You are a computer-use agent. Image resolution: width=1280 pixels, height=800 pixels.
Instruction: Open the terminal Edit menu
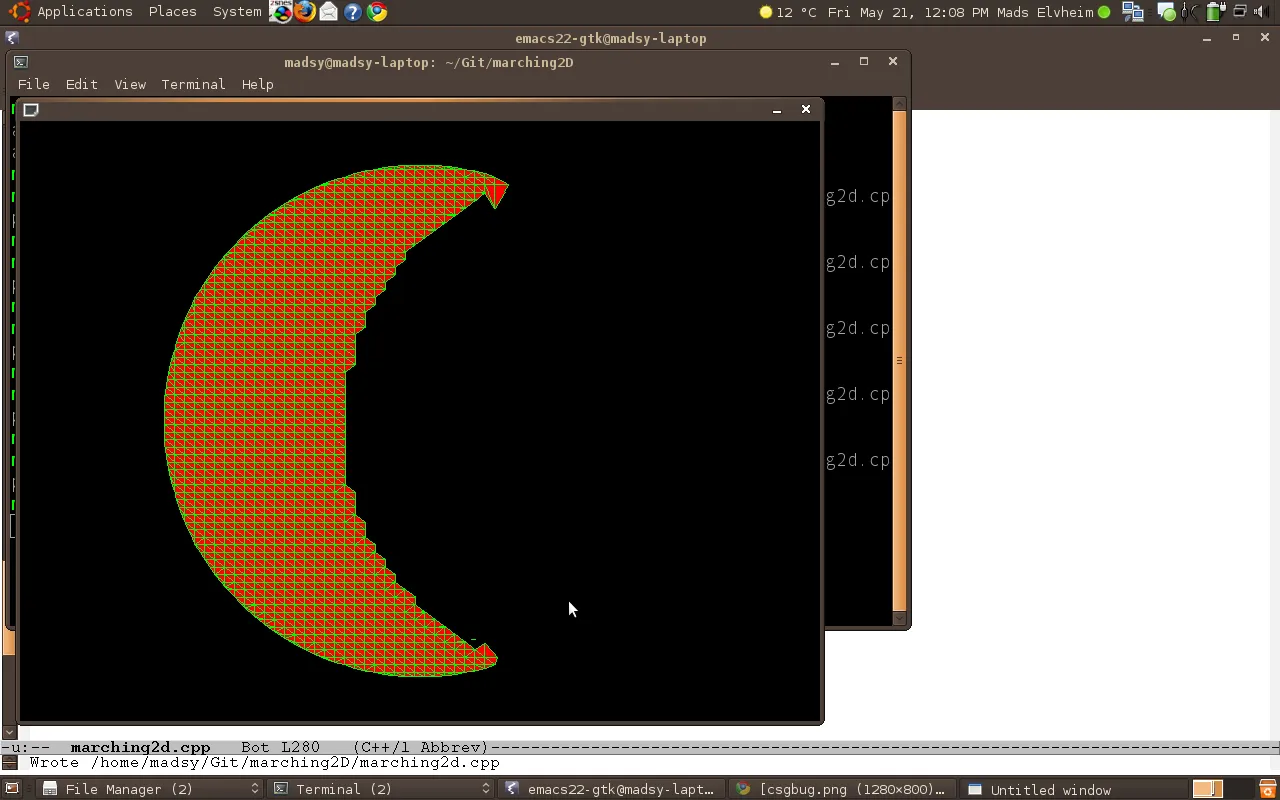pyautogui.click(x=81, y=84)
